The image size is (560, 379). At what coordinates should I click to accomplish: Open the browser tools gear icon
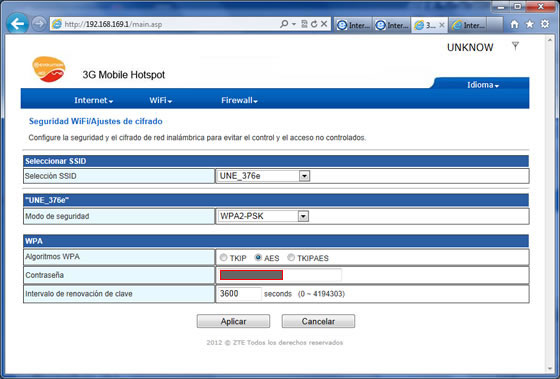[545, 24]
